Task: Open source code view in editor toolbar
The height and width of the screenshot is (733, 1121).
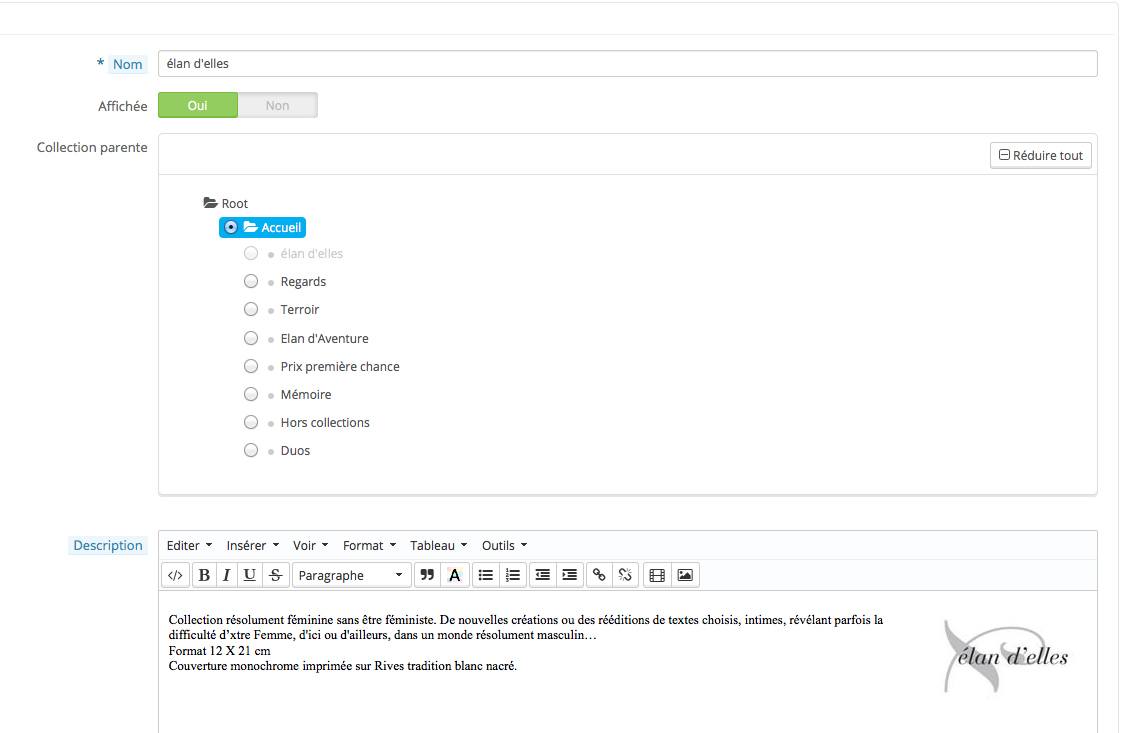Action: coord(175,575)
